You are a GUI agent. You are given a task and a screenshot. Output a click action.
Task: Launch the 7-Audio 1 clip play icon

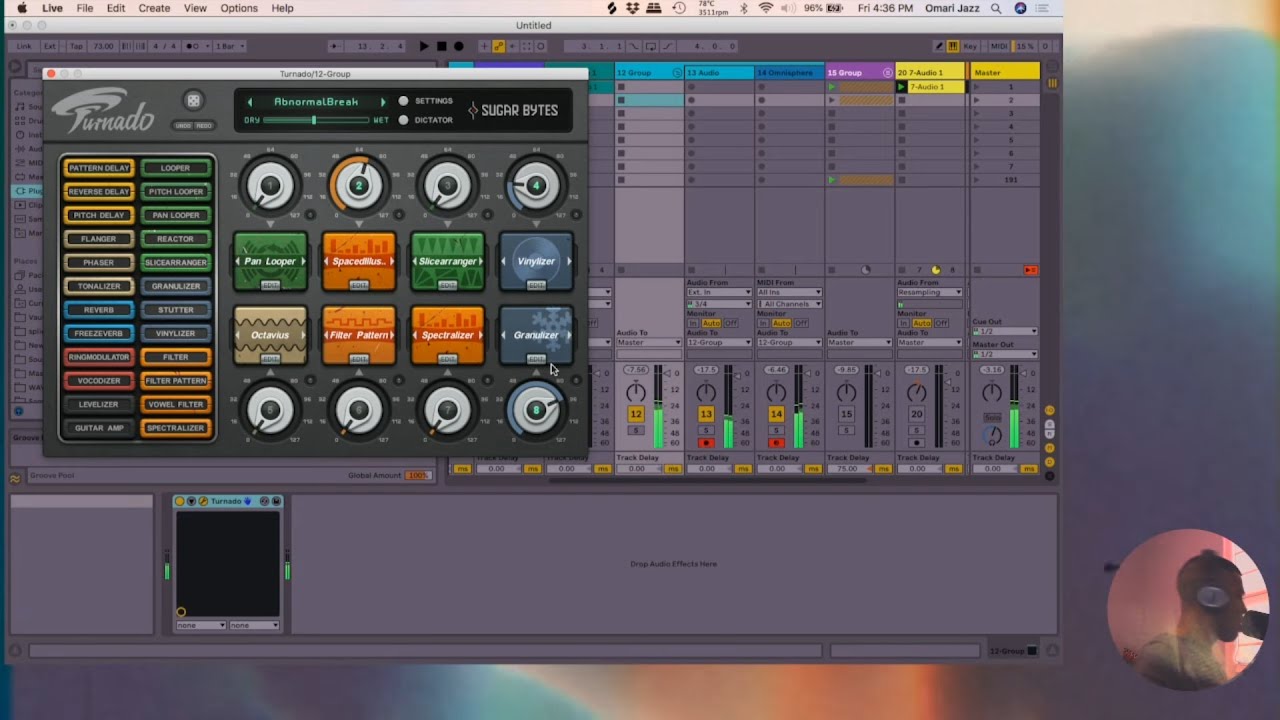(x=902, y=87)
